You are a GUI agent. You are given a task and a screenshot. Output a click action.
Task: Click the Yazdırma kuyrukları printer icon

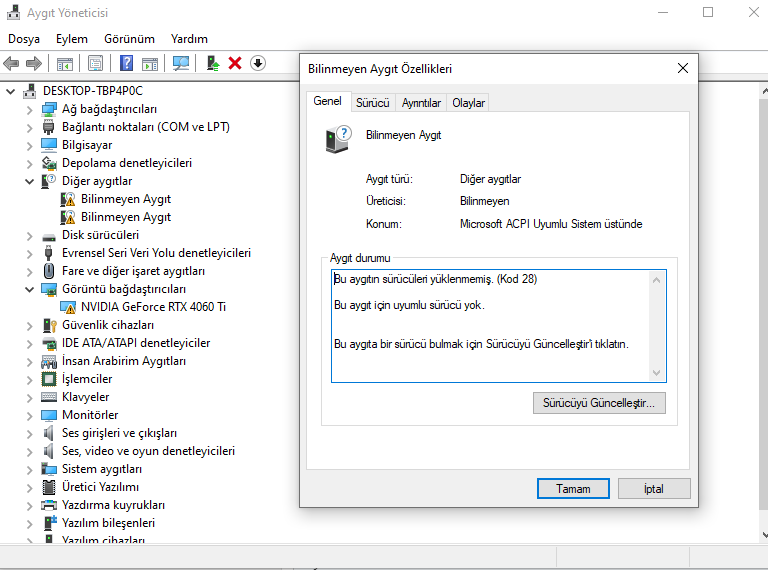[49, 505]
